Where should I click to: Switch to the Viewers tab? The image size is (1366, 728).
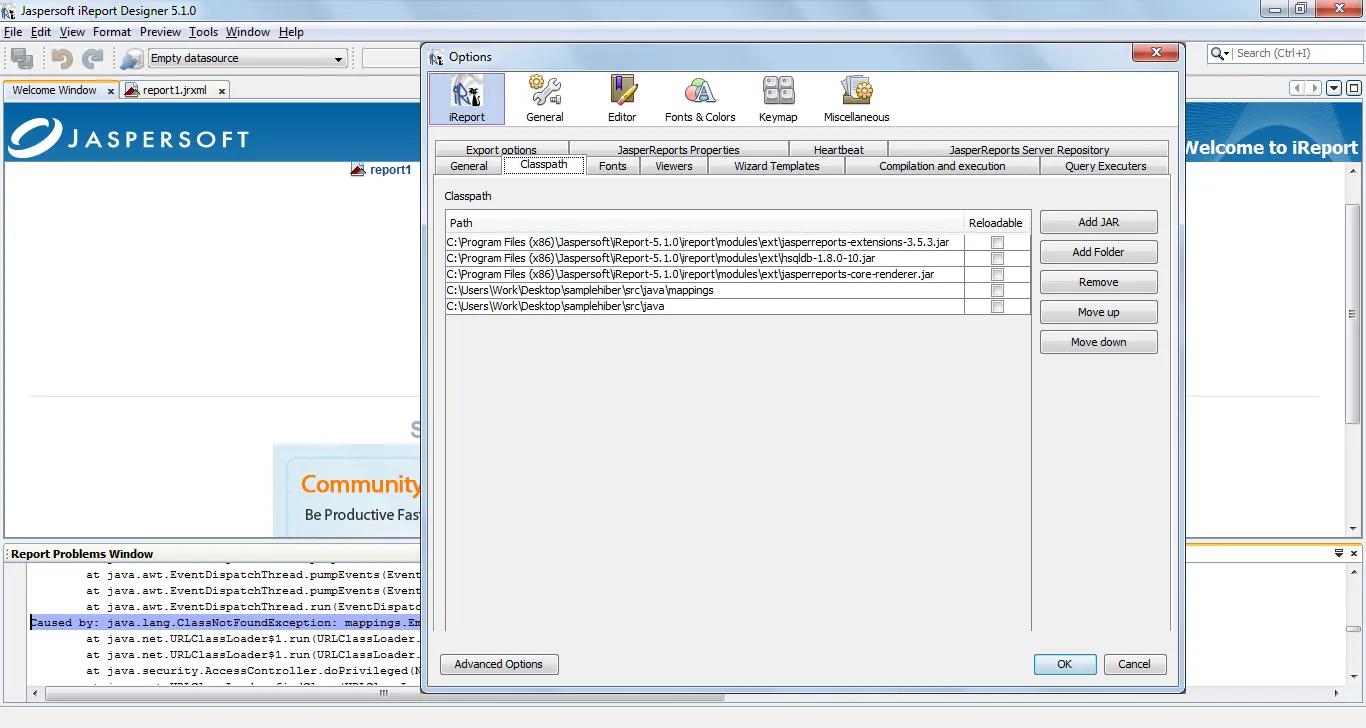(674, 166)
